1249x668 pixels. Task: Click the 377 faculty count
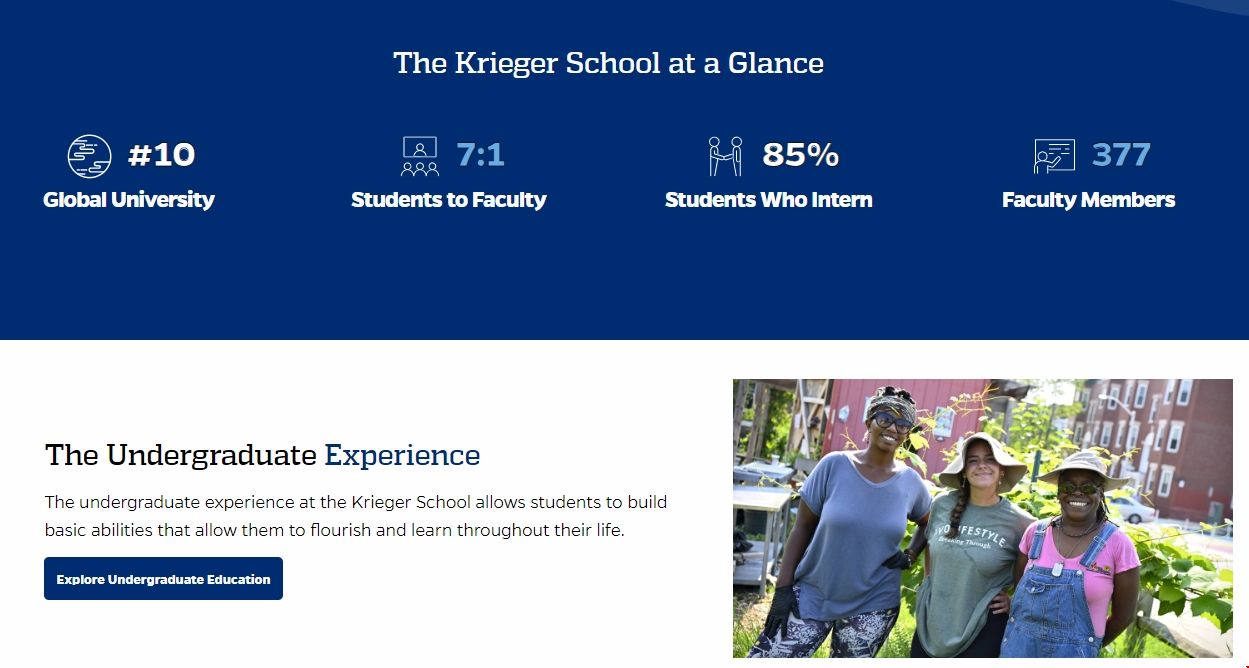[x=1121, y=155]
